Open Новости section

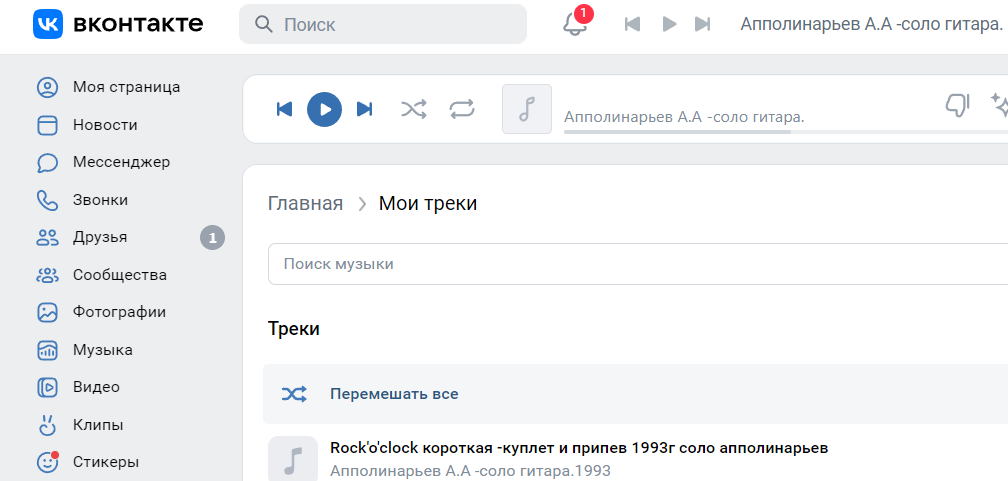tap(105, 125)
